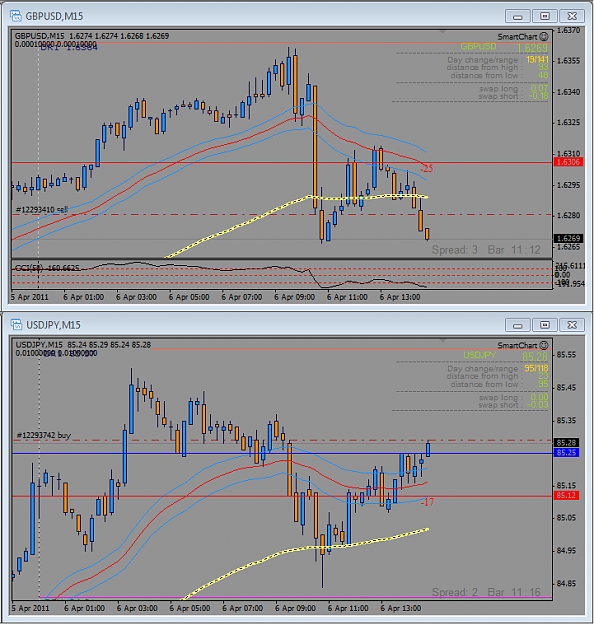Image resolution: width=594 pixels, height=625 pixels.
Task: Click the 'Spread: 2' text on USDJPY chart
Action: [454, 592]
